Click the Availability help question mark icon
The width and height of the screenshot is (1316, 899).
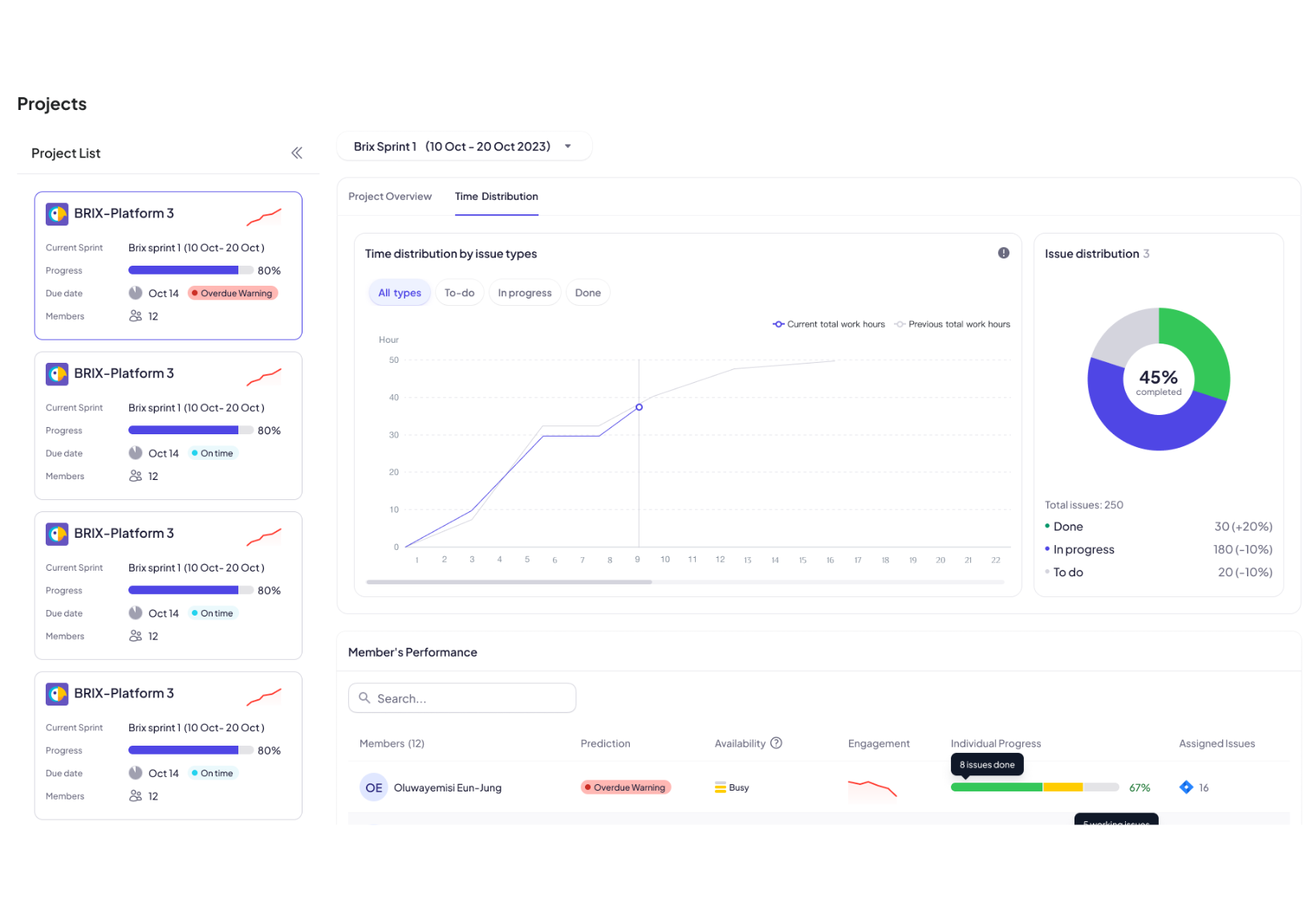click(x=776, y=743)
